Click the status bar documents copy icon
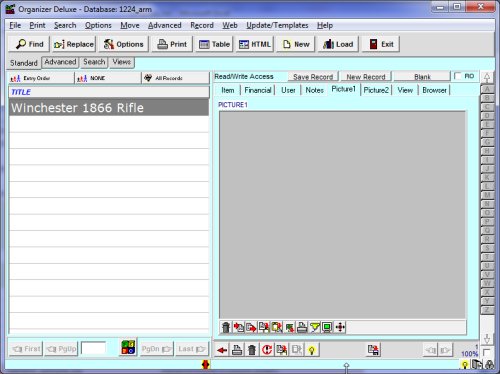This screenshot has height=374, width=500. point(477,365)
